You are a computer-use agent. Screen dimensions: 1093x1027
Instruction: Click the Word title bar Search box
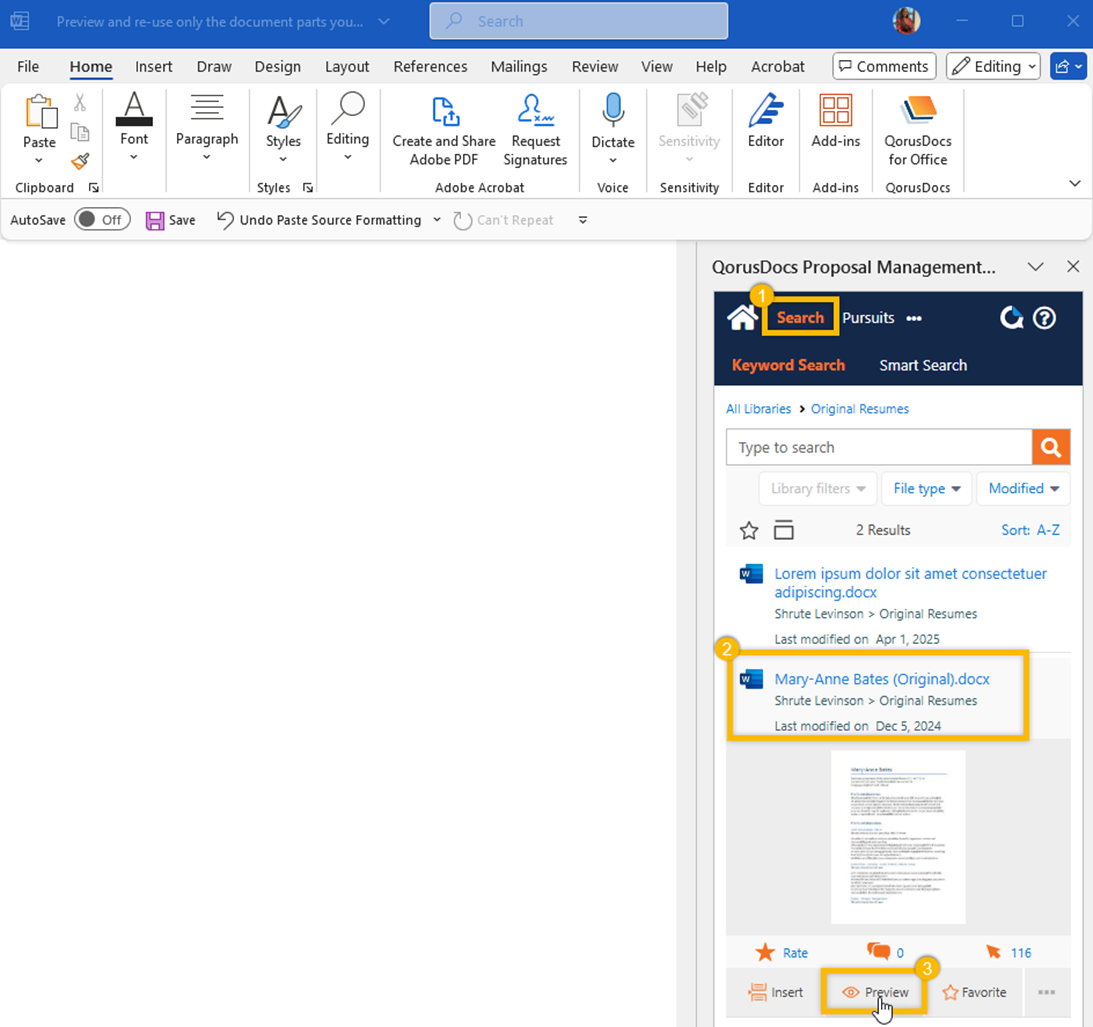coord(579,21)
